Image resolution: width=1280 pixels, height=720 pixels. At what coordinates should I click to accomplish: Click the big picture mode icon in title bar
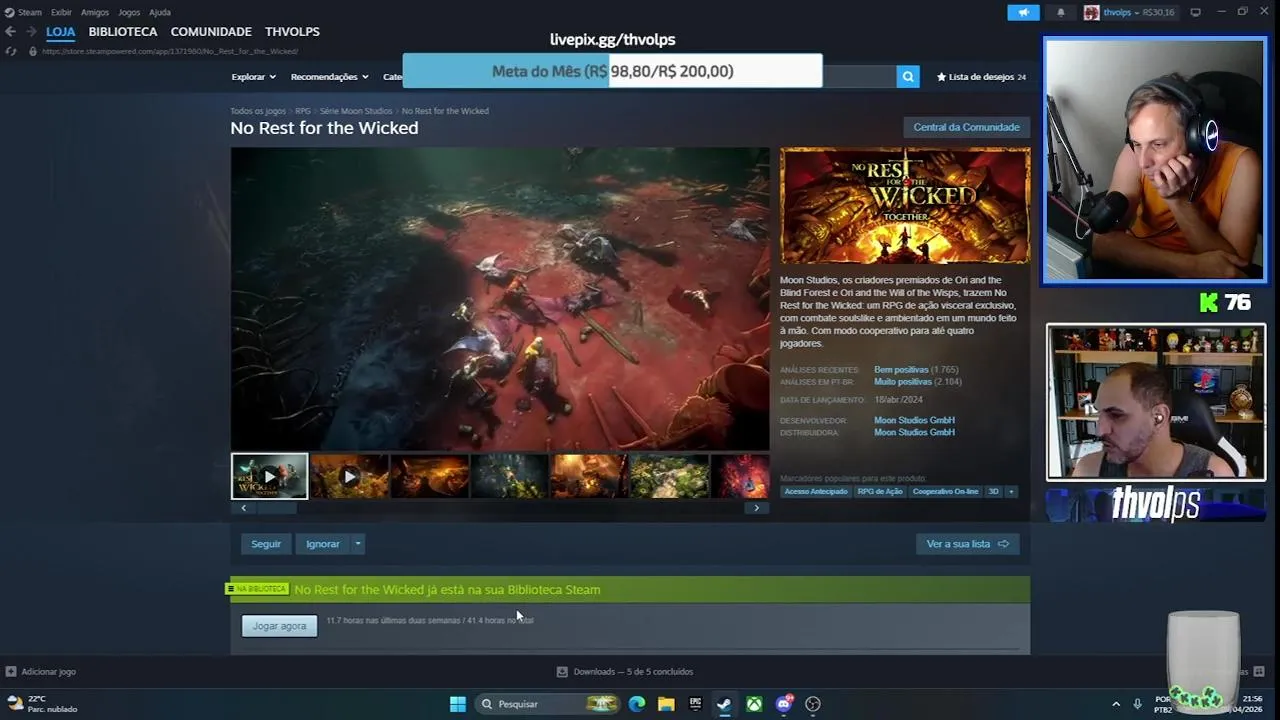click(1195, 12)
